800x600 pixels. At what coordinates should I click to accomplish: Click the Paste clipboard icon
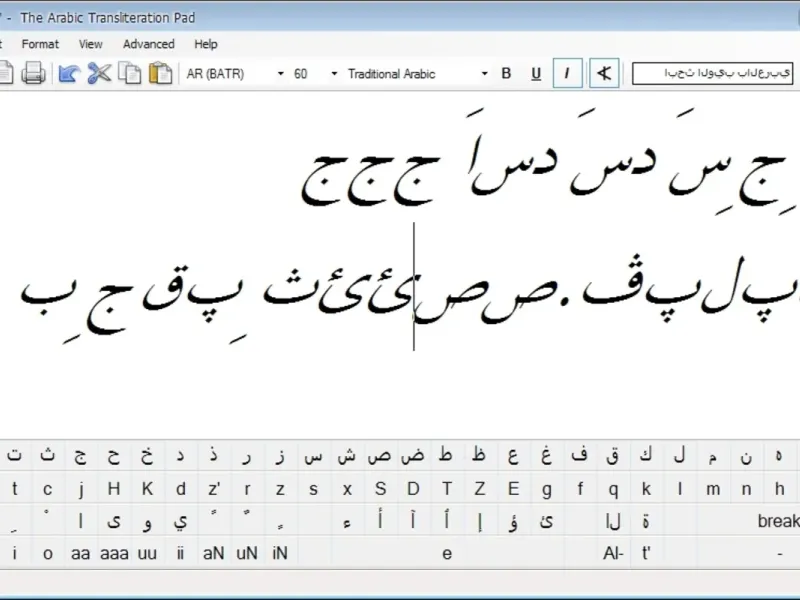tap(160, 73)
